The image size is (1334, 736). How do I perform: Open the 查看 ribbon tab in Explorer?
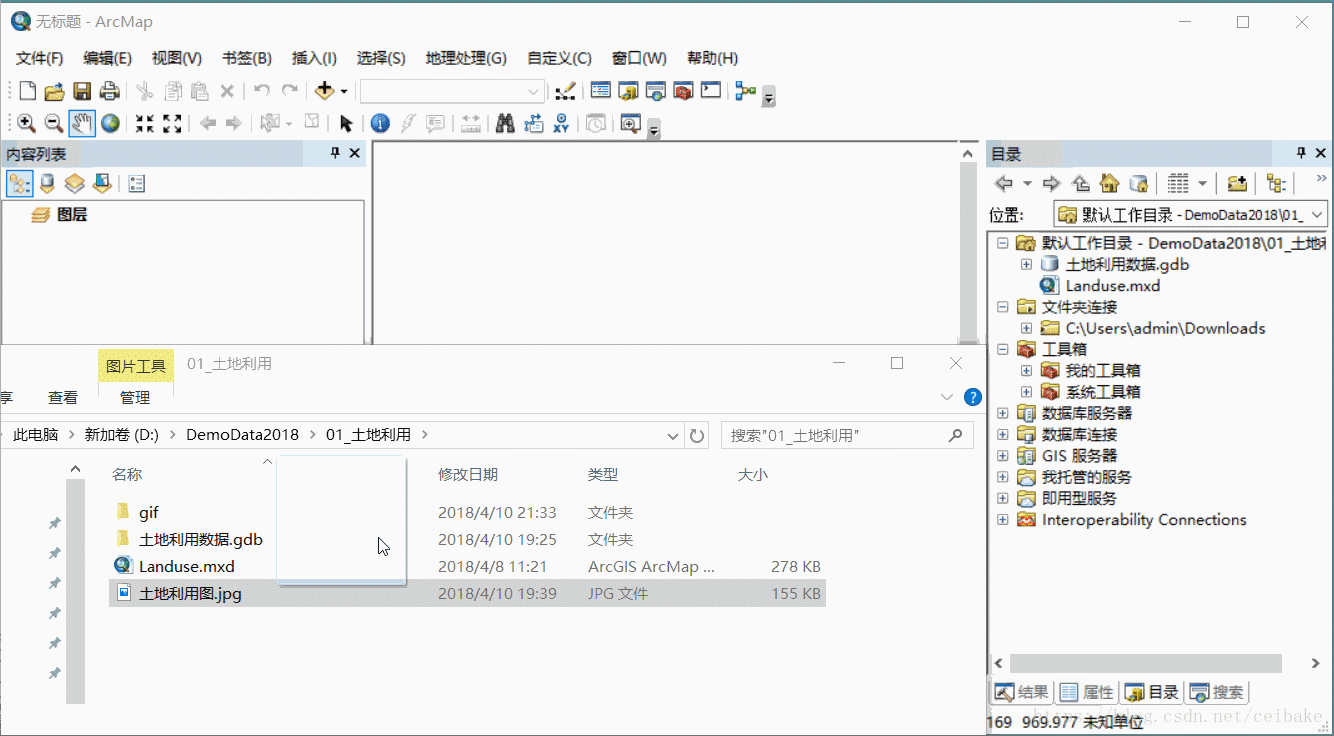click(63, 397)
